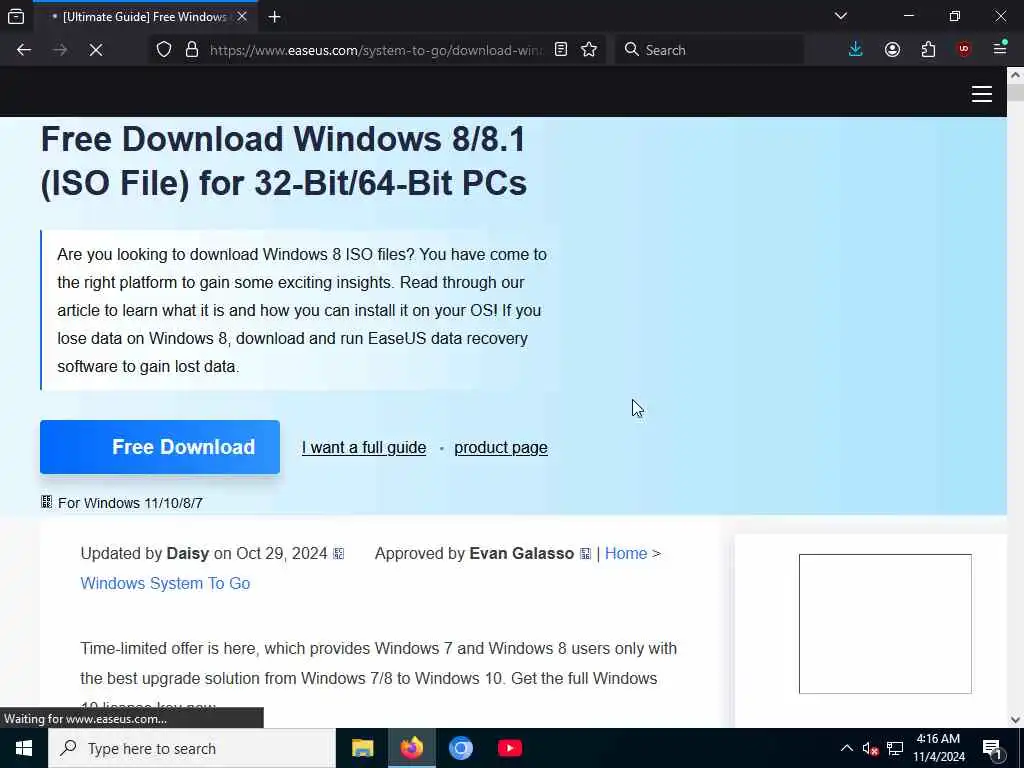Click Type here to search box
The width and height of the screenshot is (1024, 768).
[x=192, y=748]
